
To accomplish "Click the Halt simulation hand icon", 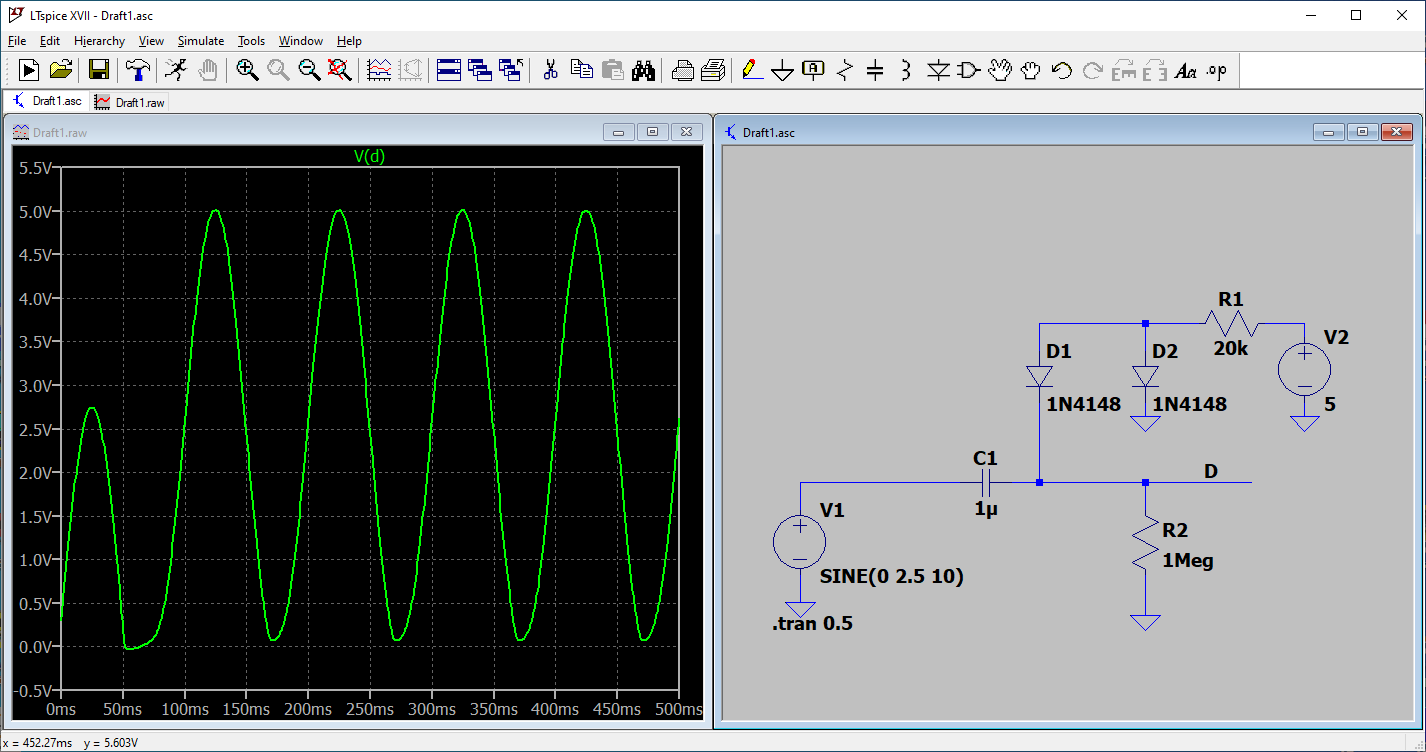I will (x=208, y=70).
